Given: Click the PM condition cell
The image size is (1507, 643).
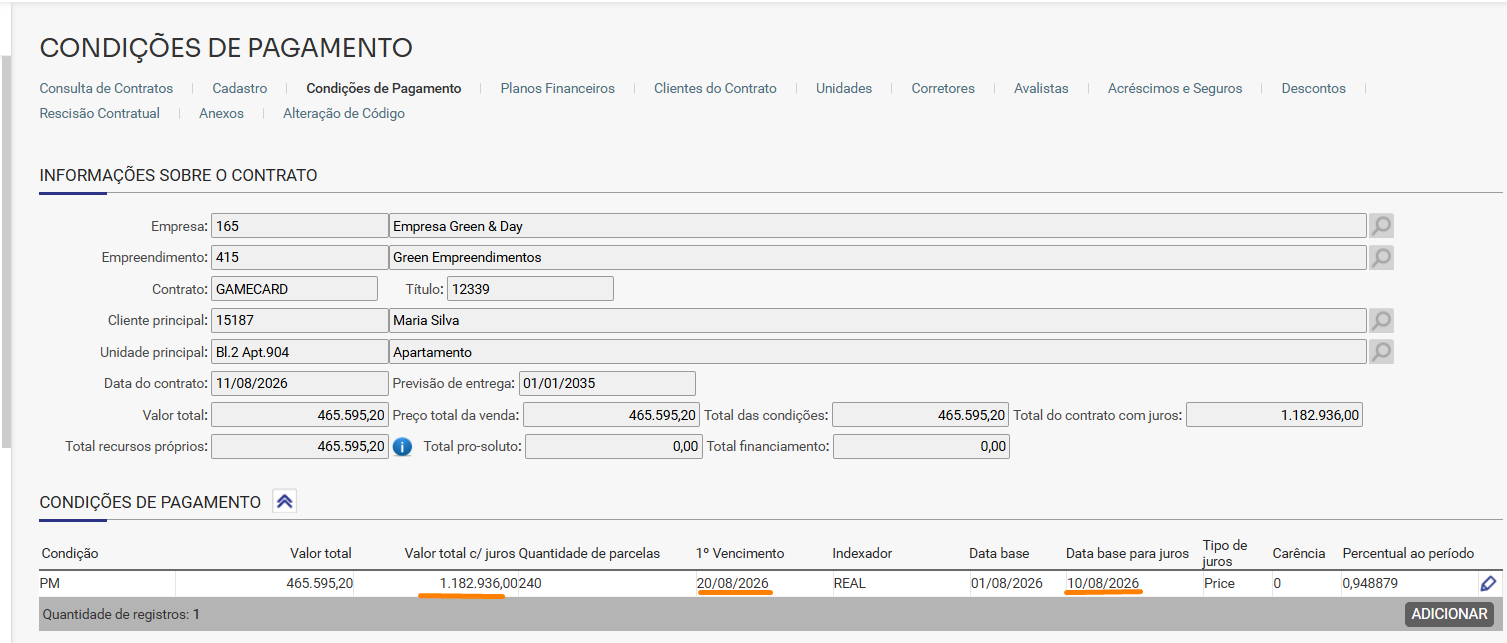Looking at the screenshot, I should [107, 583].
